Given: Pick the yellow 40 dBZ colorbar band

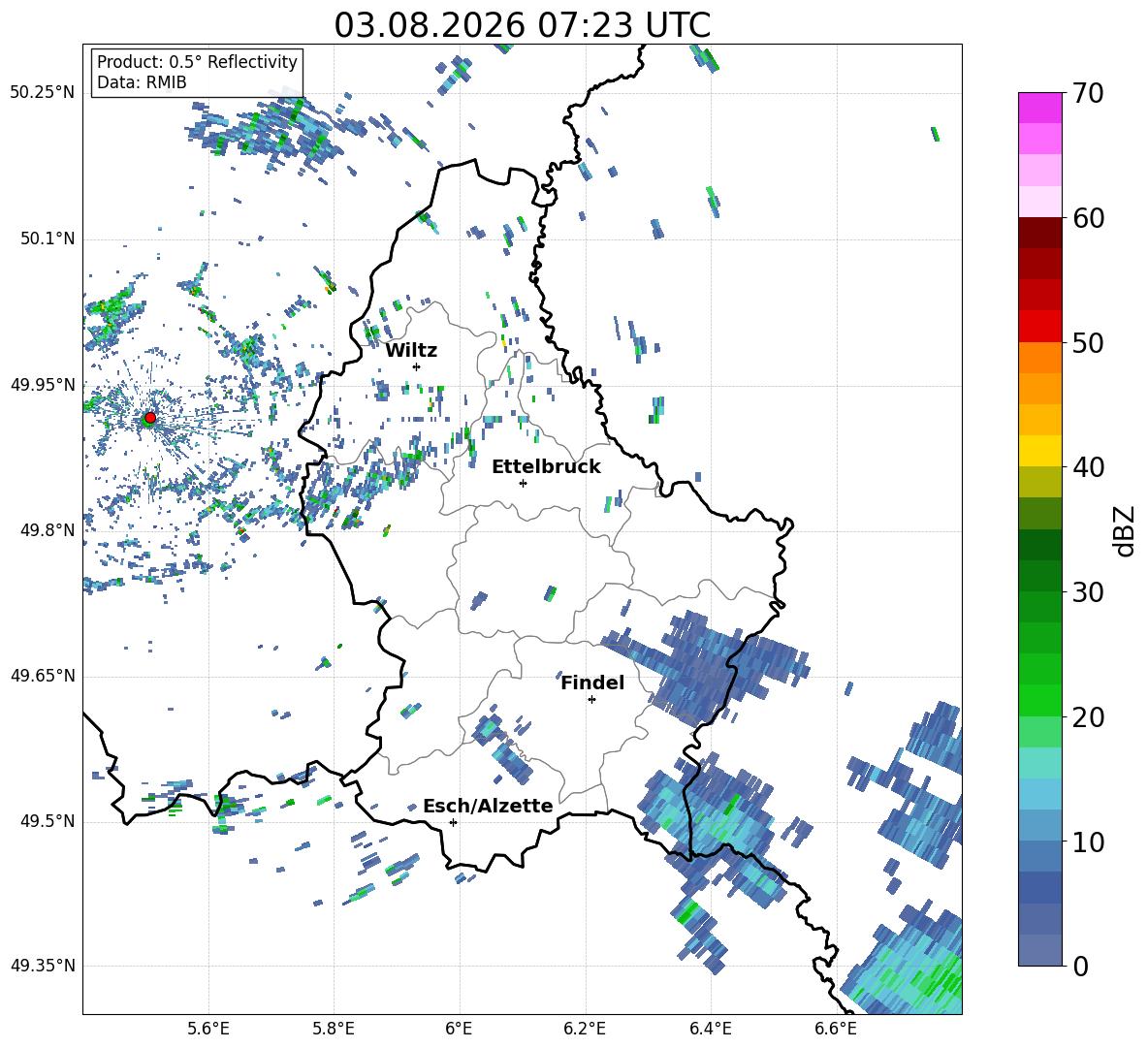Looking at the screenshot, I should (1039, 451).
